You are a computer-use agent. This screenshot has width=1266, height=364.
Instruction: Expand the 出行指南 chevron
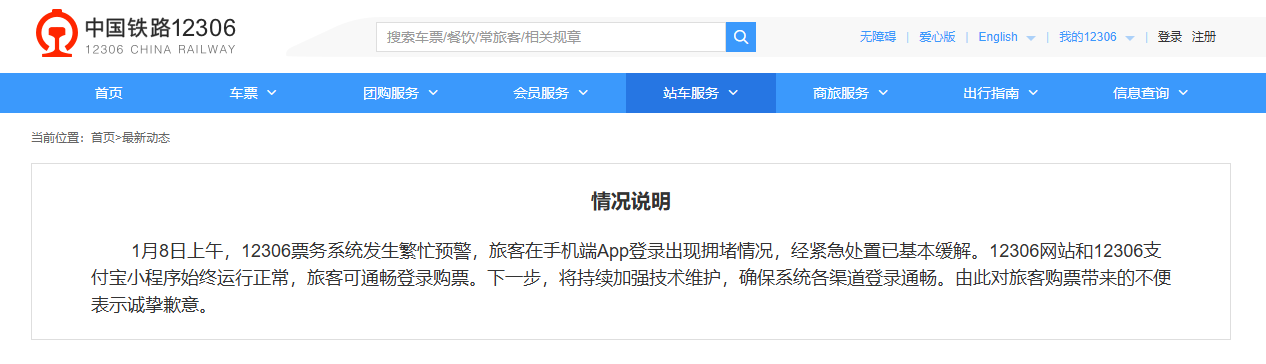(x=1033, y=93)
